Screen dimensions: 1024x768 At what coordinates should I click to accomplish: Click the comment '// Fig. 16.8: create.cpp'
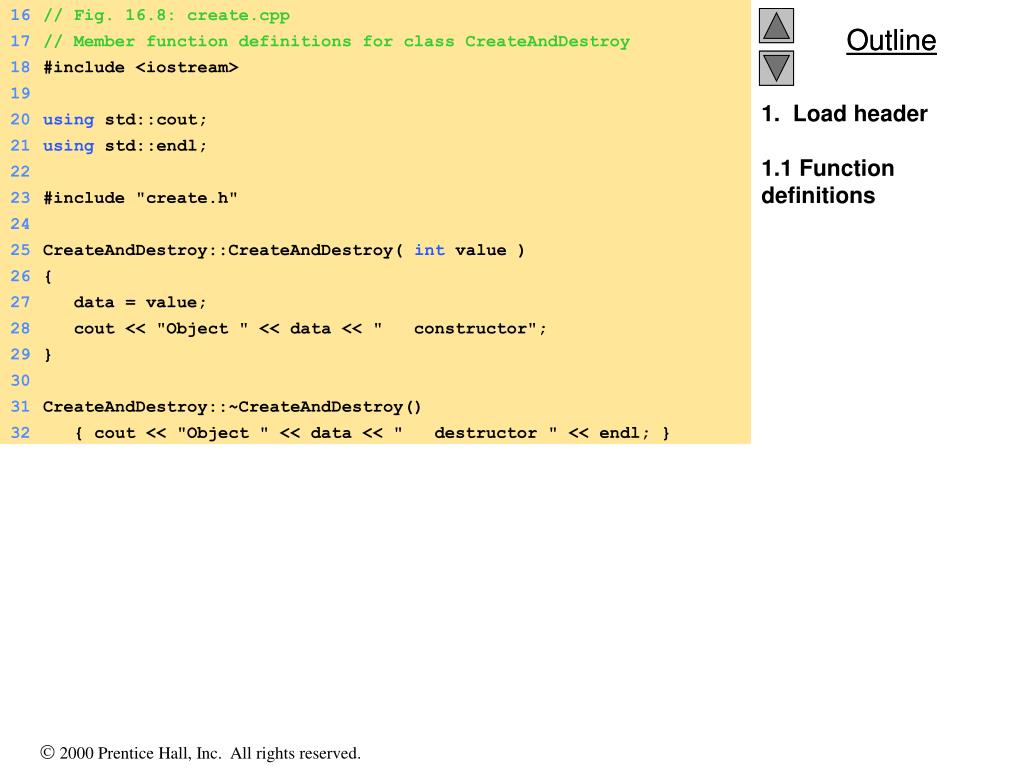click(167, 15)
